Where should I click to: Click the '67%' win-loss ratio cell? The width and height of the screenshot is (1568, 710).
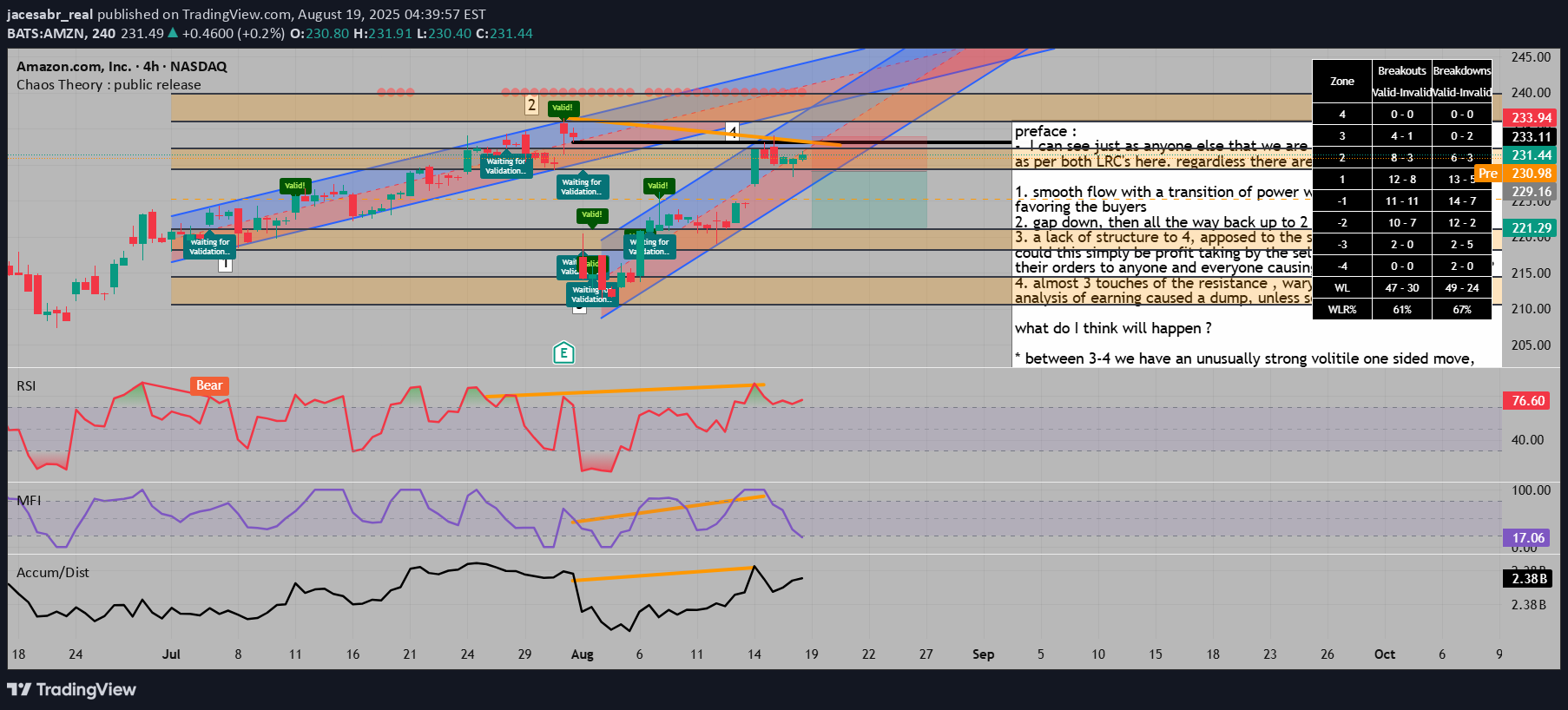pos(1462,310)
